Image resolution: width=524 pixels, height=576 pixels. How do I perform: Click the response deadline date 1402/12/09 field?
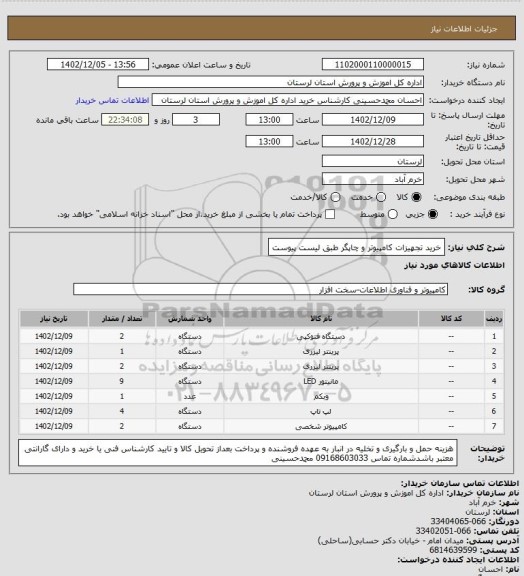point(373,120)
